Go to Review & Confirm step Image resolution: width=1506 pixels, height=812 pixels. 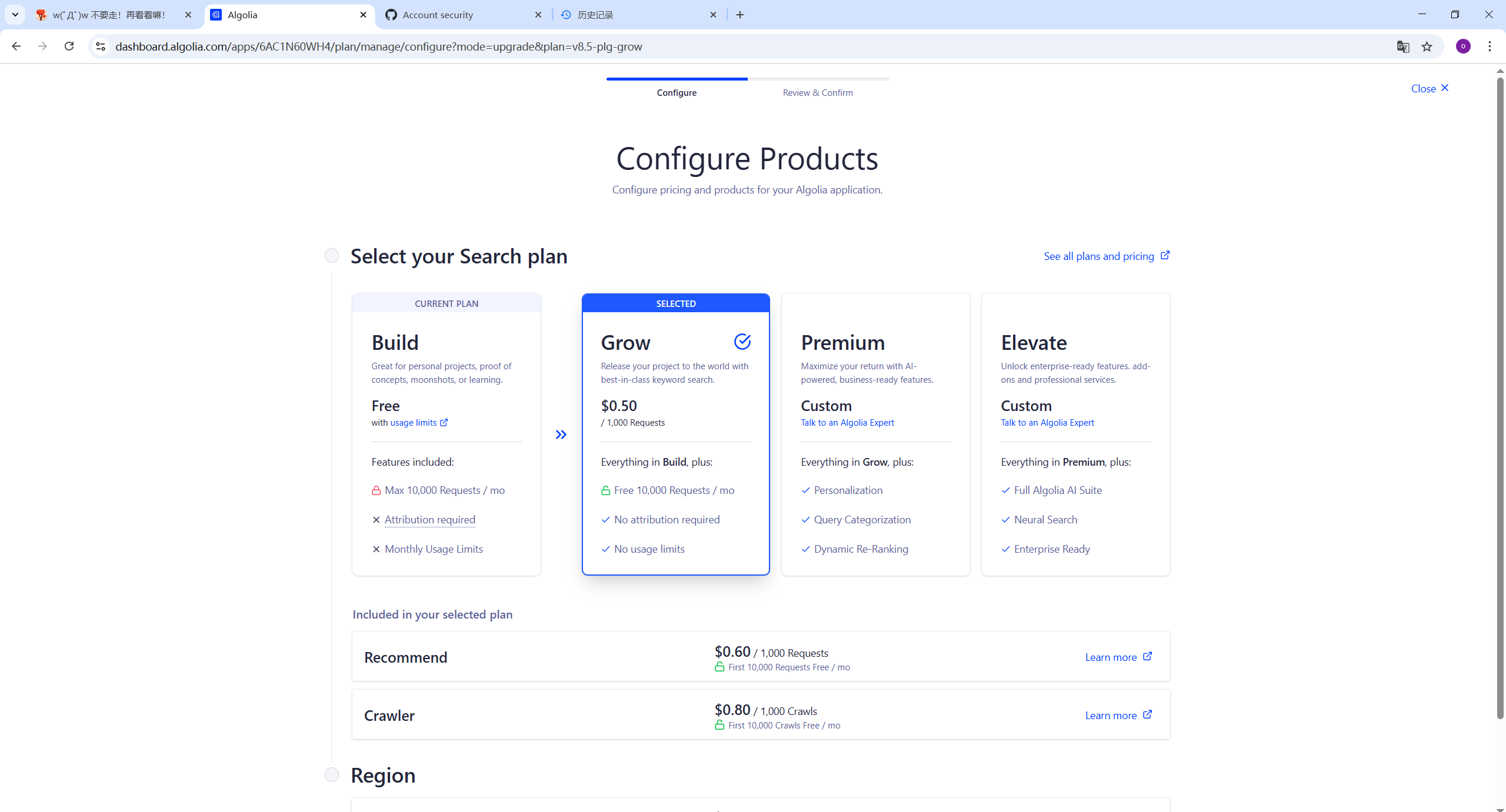point(818,93)
